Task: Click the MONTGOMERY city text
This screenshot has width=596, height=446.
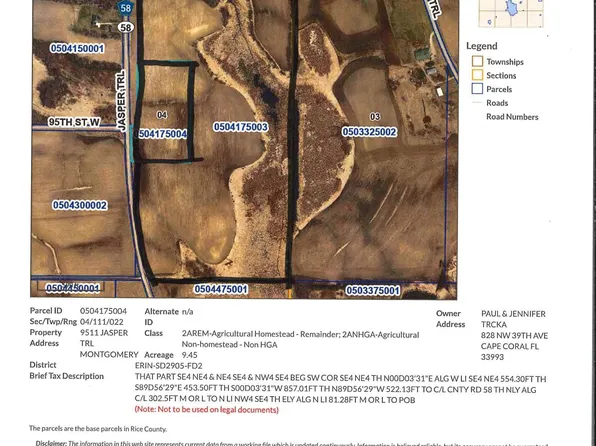Action: point(109,354)
